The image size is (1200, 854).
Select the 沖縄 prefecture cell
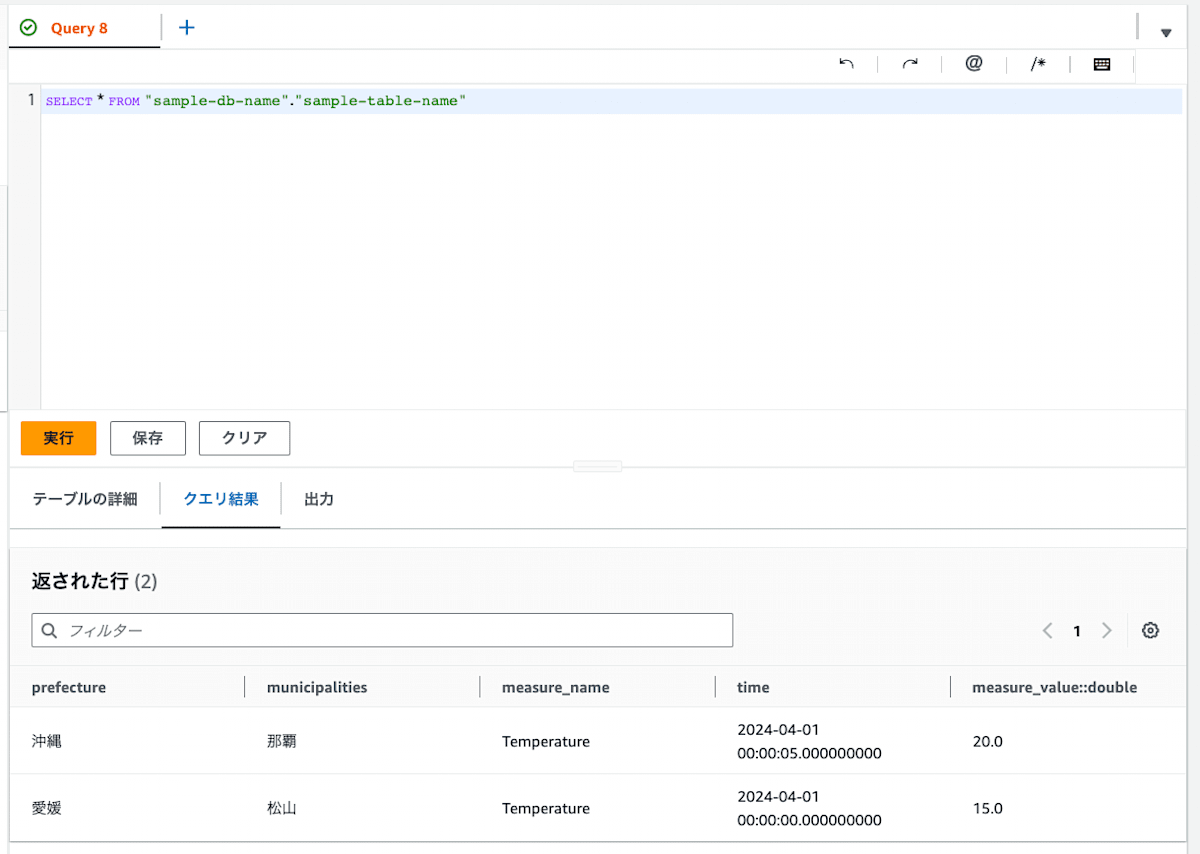pos(47,741)
